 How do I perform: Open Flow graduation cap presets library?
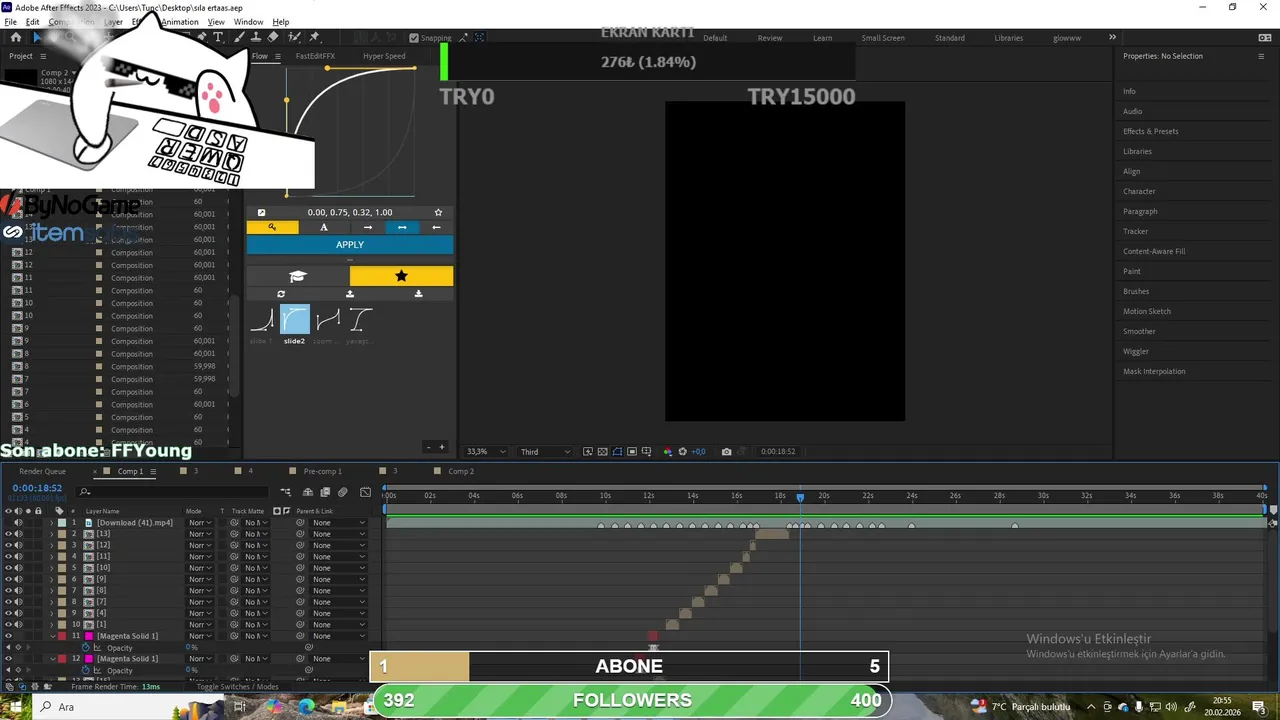click(298, 276)
